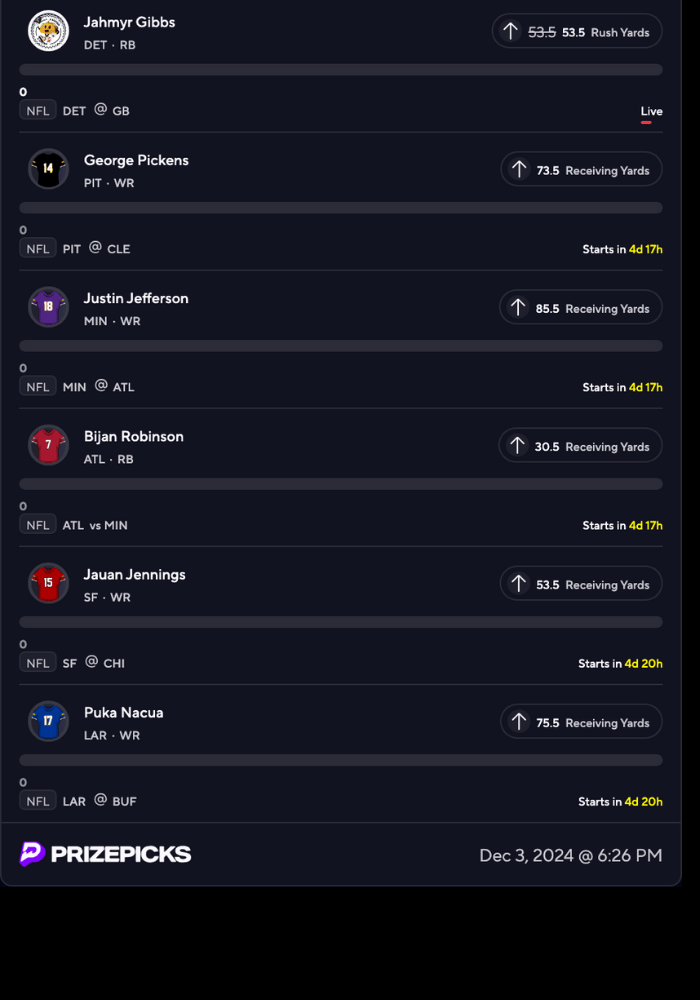Toggle Bijan Robinson 30.5 Receiving Yards pick
Viewport: 700px width, 1000px height.
coord(580,446)
